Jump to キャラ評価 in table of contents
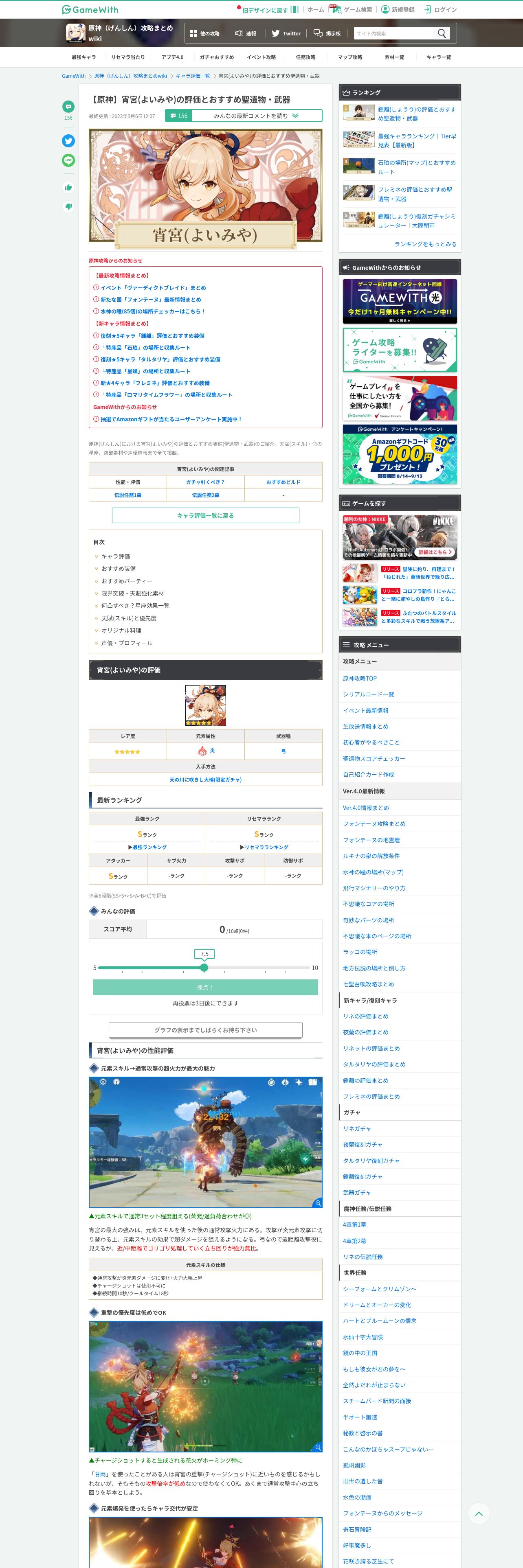Screen dimensions: 523x1568 115,556
